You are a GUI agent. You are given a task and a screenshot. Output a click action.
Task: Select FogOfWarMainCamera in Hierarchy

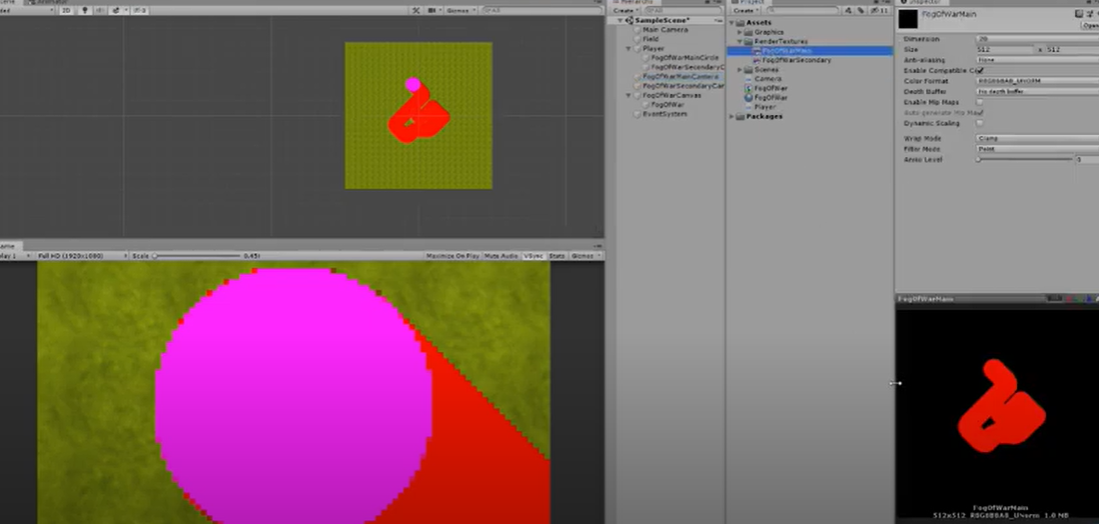tap(680, 76)
